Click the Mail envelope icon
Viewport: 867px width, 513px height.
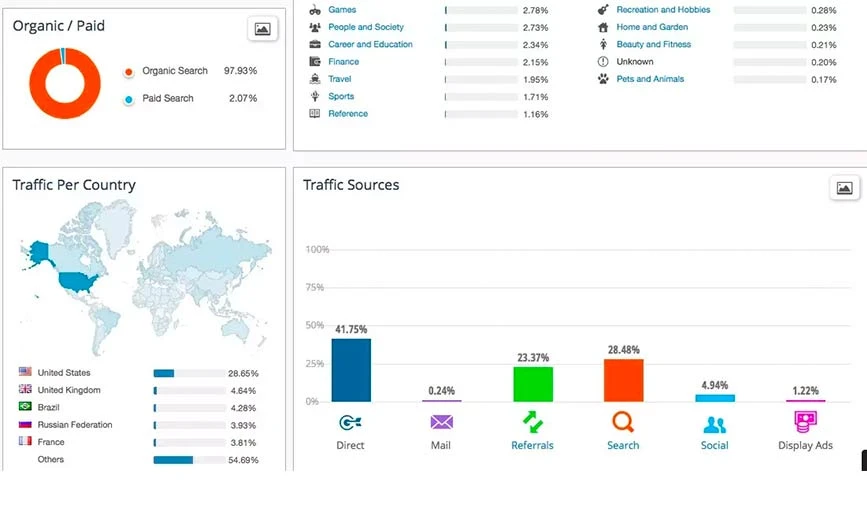(441, 422)
